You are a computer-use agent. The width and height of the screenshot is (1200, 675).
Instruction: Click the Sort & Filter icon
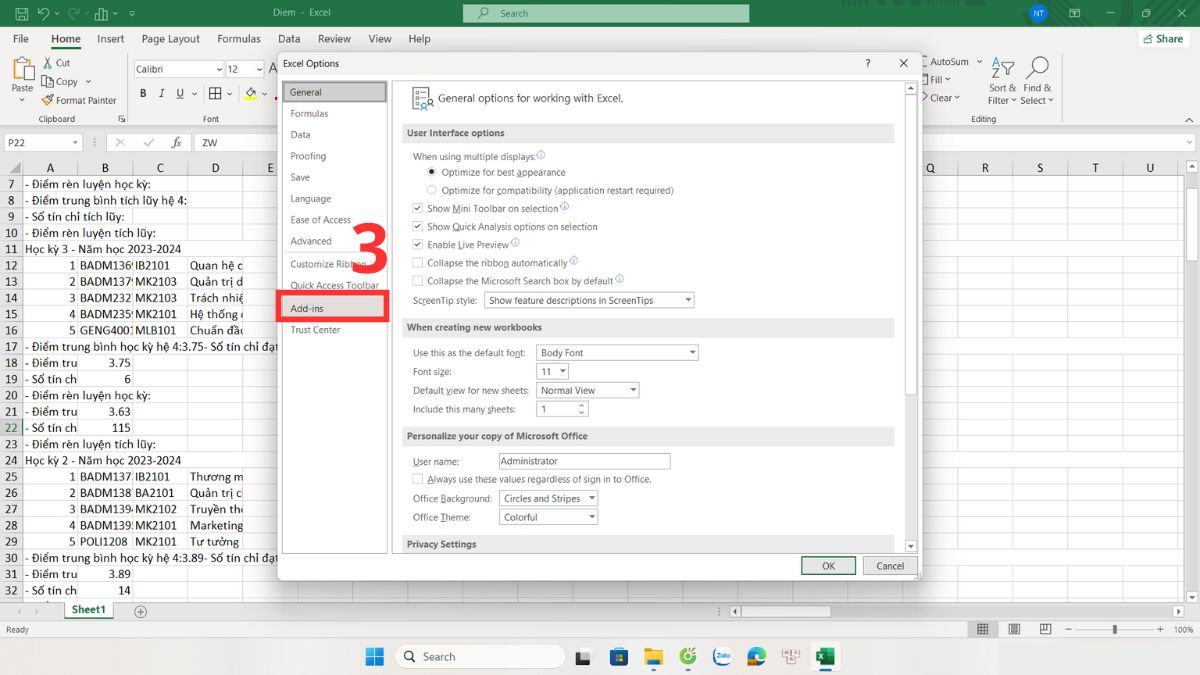1000,69
